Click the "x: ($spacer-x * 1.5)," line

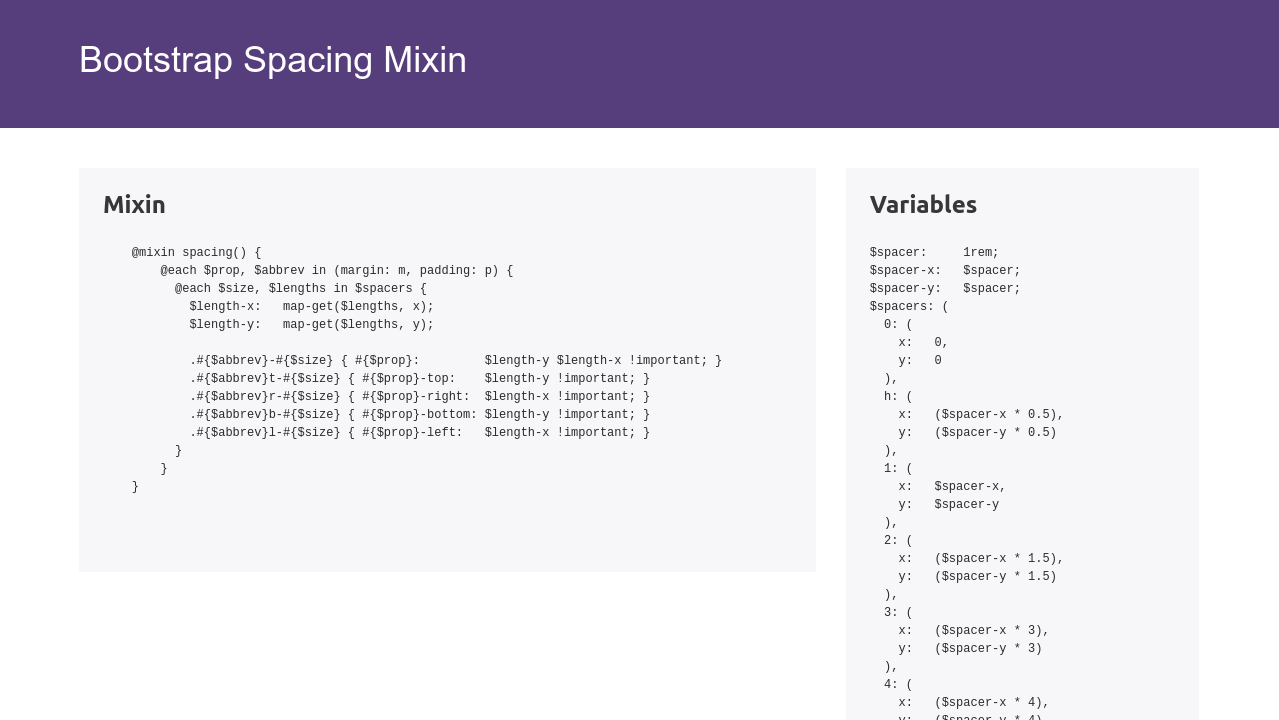[x=980, y=559]
